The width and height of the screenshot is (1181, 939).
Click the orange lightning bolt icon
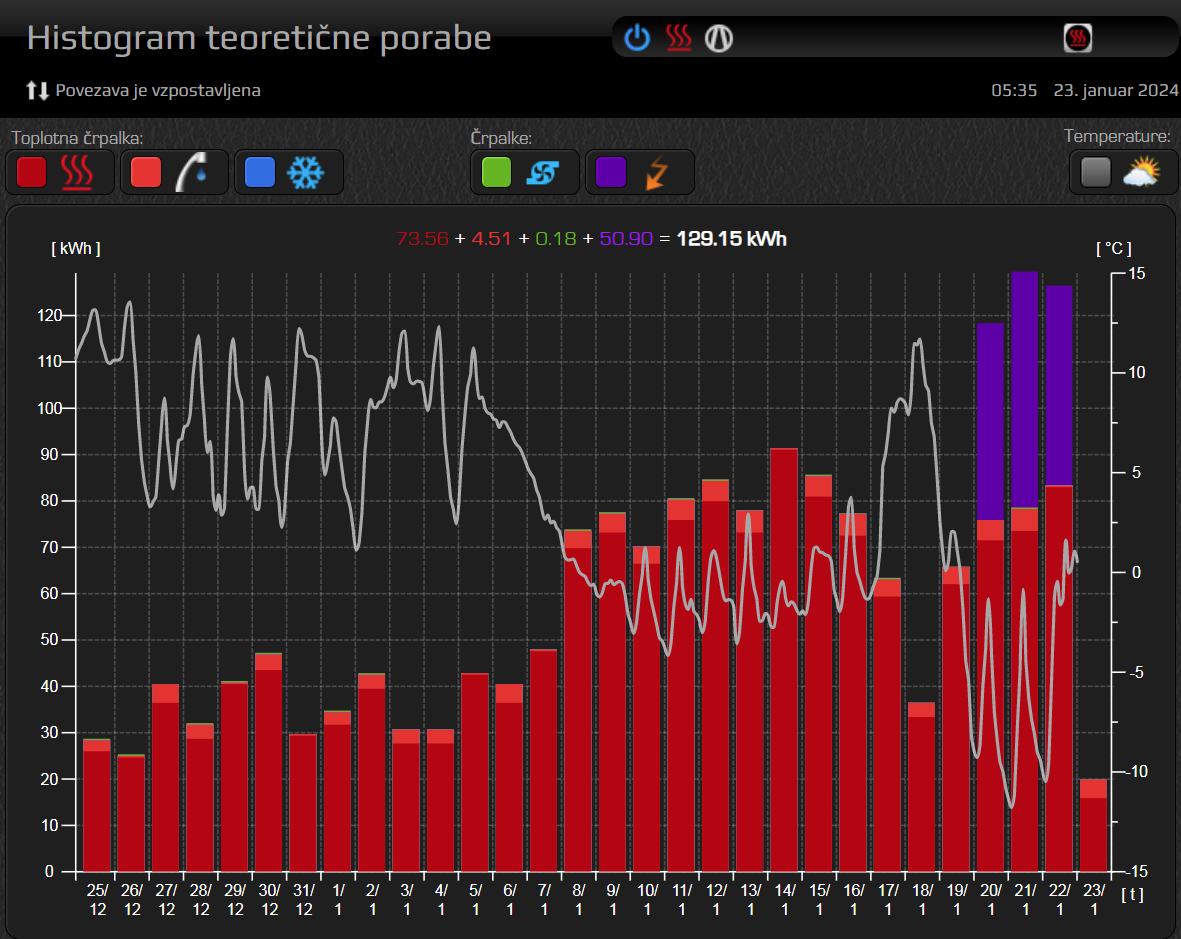pyautogui.click(x=657, y=172)
